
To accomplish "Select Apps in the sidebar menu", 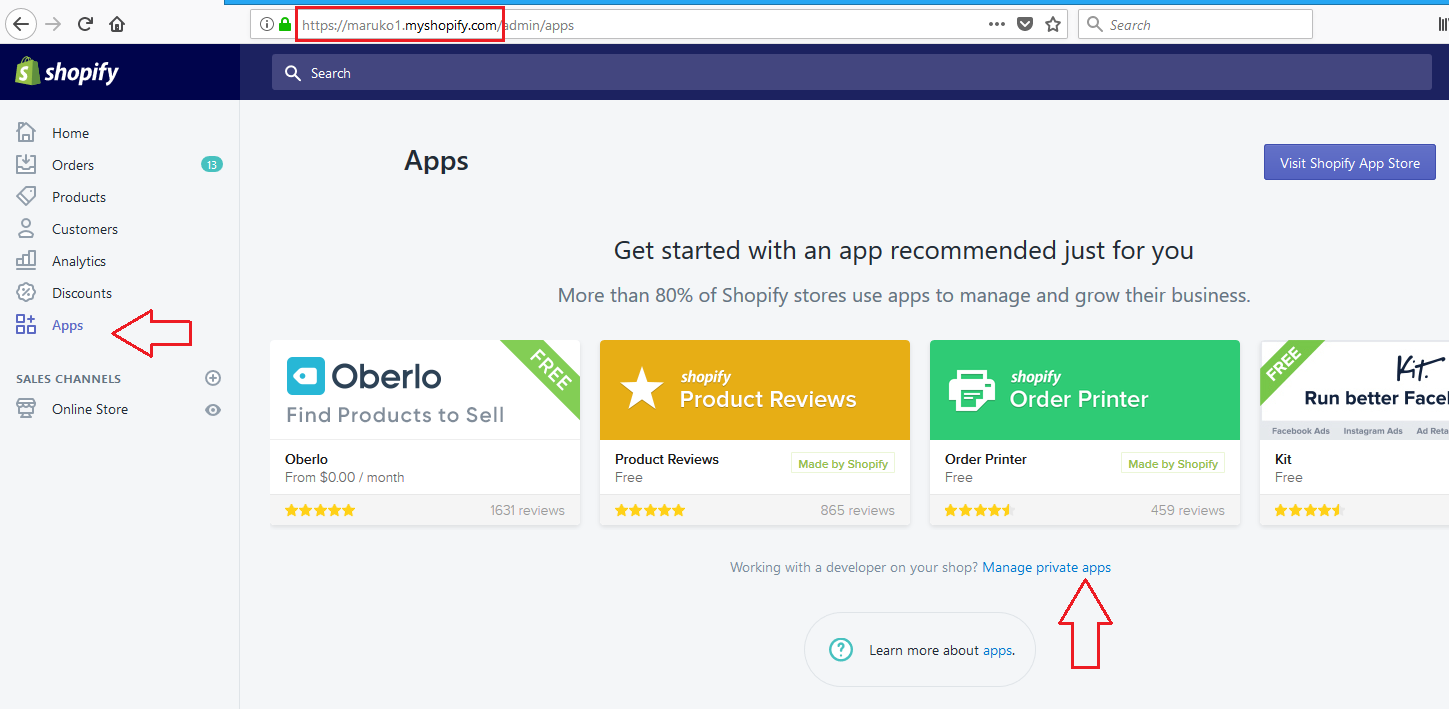I will click(68, 325).
